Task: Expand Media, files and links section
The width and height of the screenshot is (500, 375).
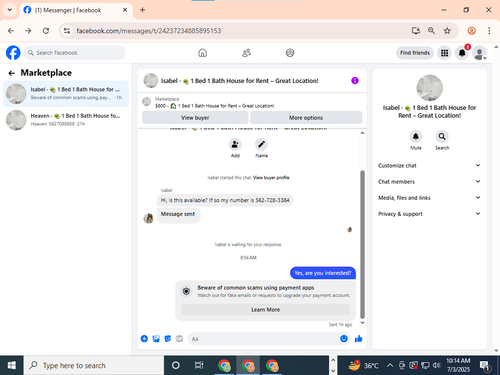Action: (429, 198)
